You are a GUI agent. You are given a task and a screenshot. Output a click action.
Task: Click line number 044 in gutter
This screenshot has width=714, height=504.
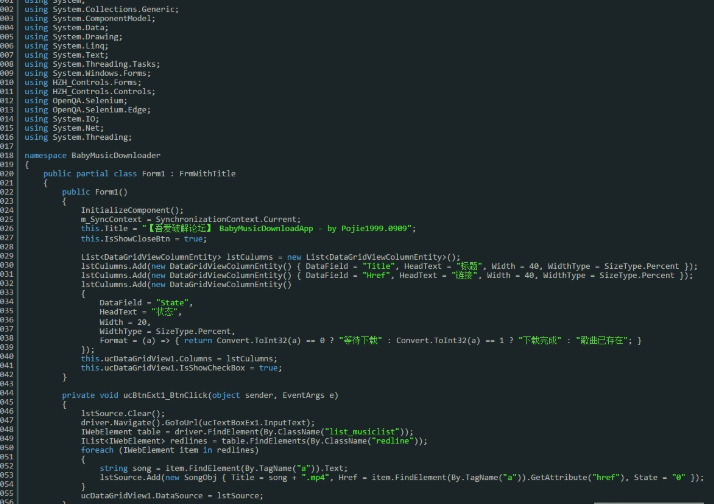pos(7,393)
